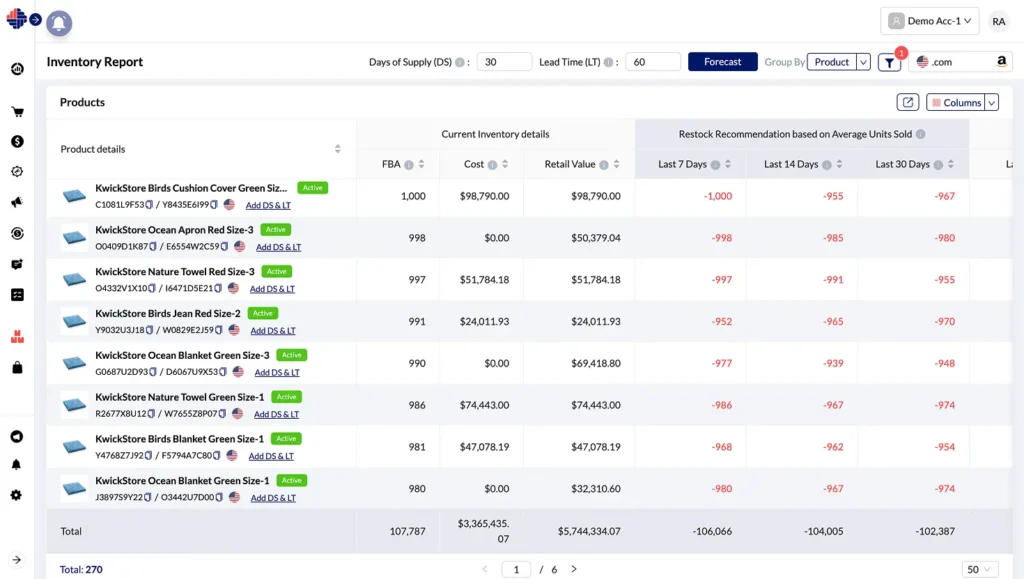The width and height of the screenshot is (1024, 579).
Task: Sort the Retail Value column
Action: pyautogui.click(x=616, y=164)
